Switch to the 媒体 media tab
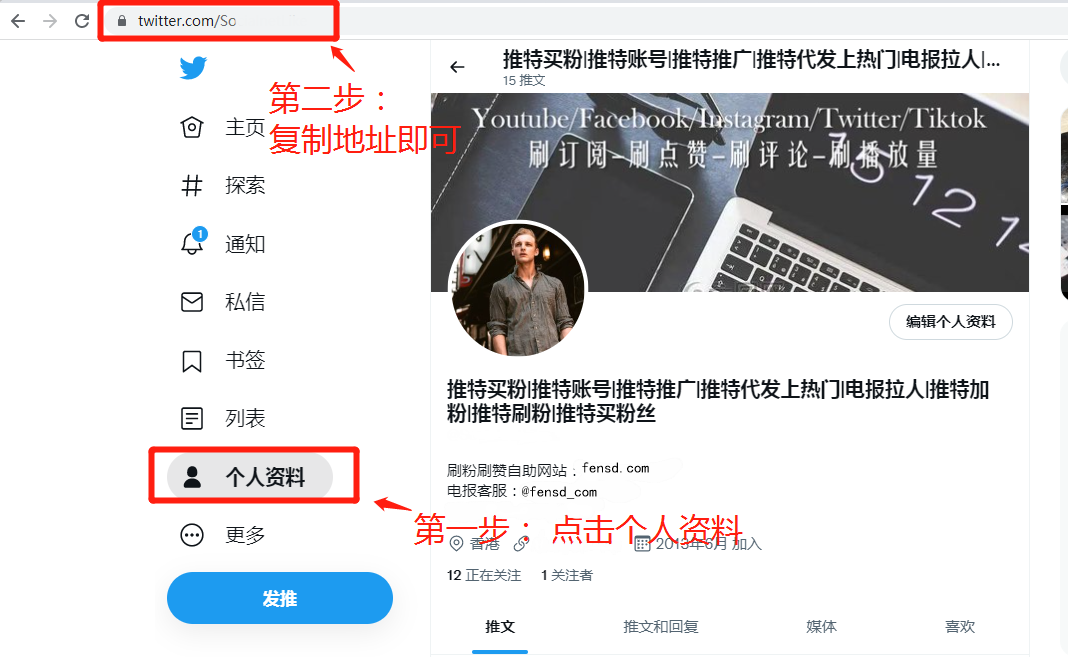This screenshot has width=1068, height=657. coord(821,626)
